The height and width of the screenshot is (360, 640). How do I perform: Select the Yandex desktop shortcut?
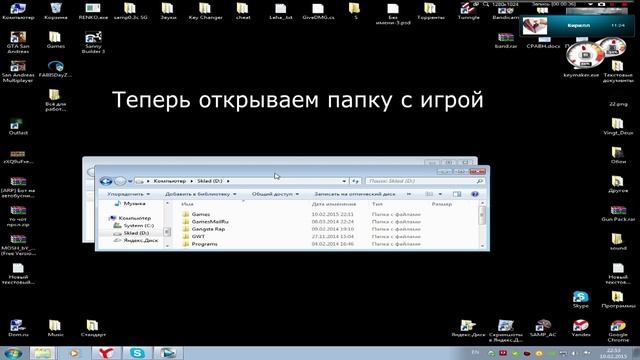click(580, 328)
